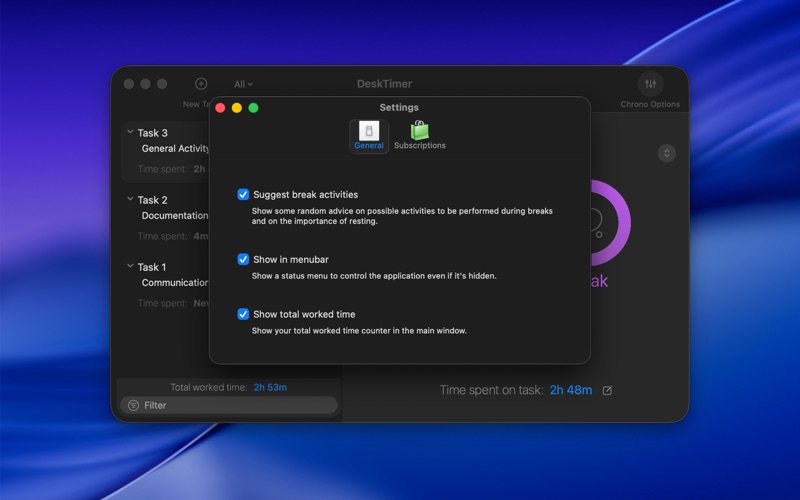
Task: Open the All filter dropdown in DeskTimer
Action: pyautogui.click(x=243, y=84)
